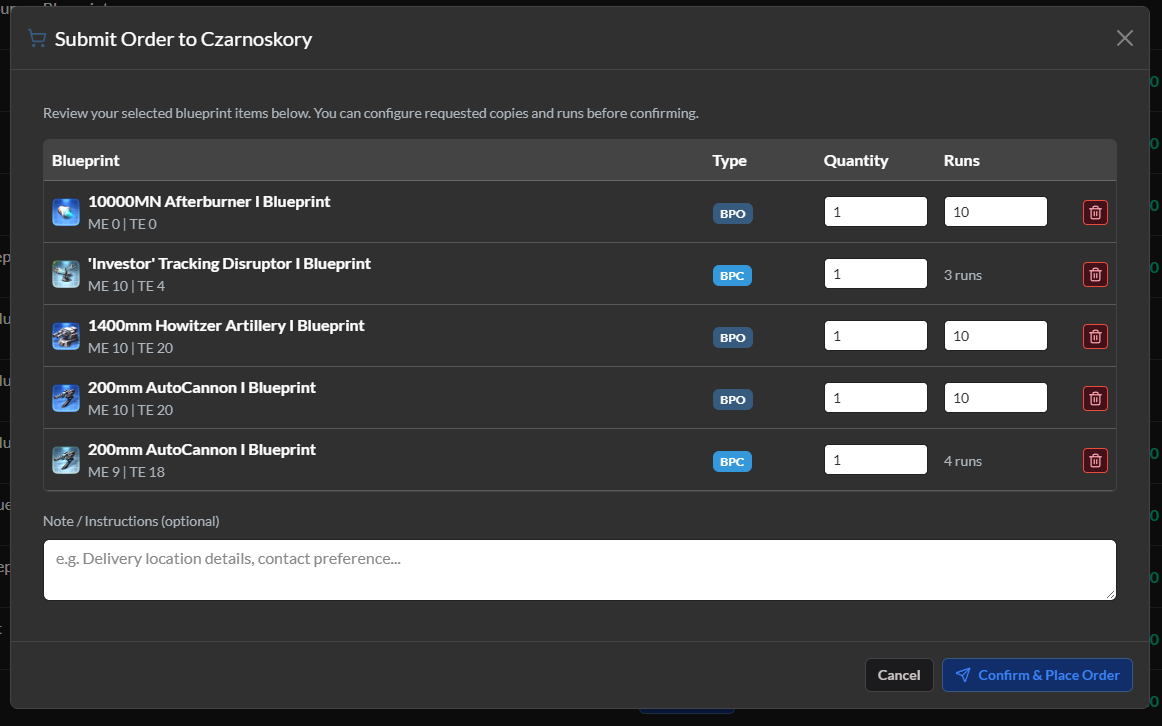Click ''Investor' Tracking Disruptor I Blueprint' name
Image resolution: width=1162 pixels, height=726 pixels.
[x=229, y=264]
